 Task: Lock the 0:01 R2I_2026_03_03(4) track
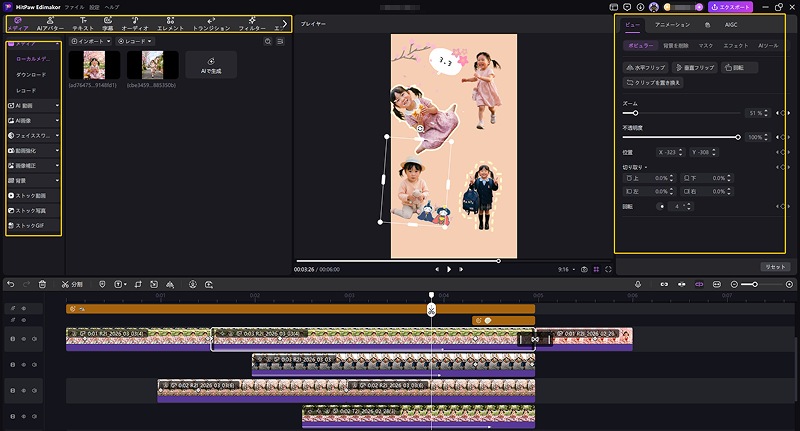tap(13, 339)
